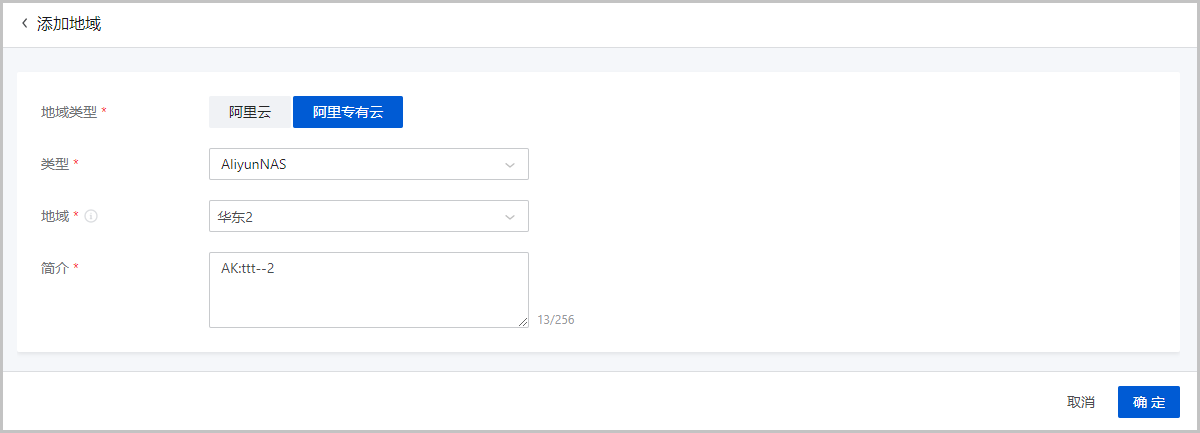
Task: Grab the textarea resize handle corner
Action: 522,321
